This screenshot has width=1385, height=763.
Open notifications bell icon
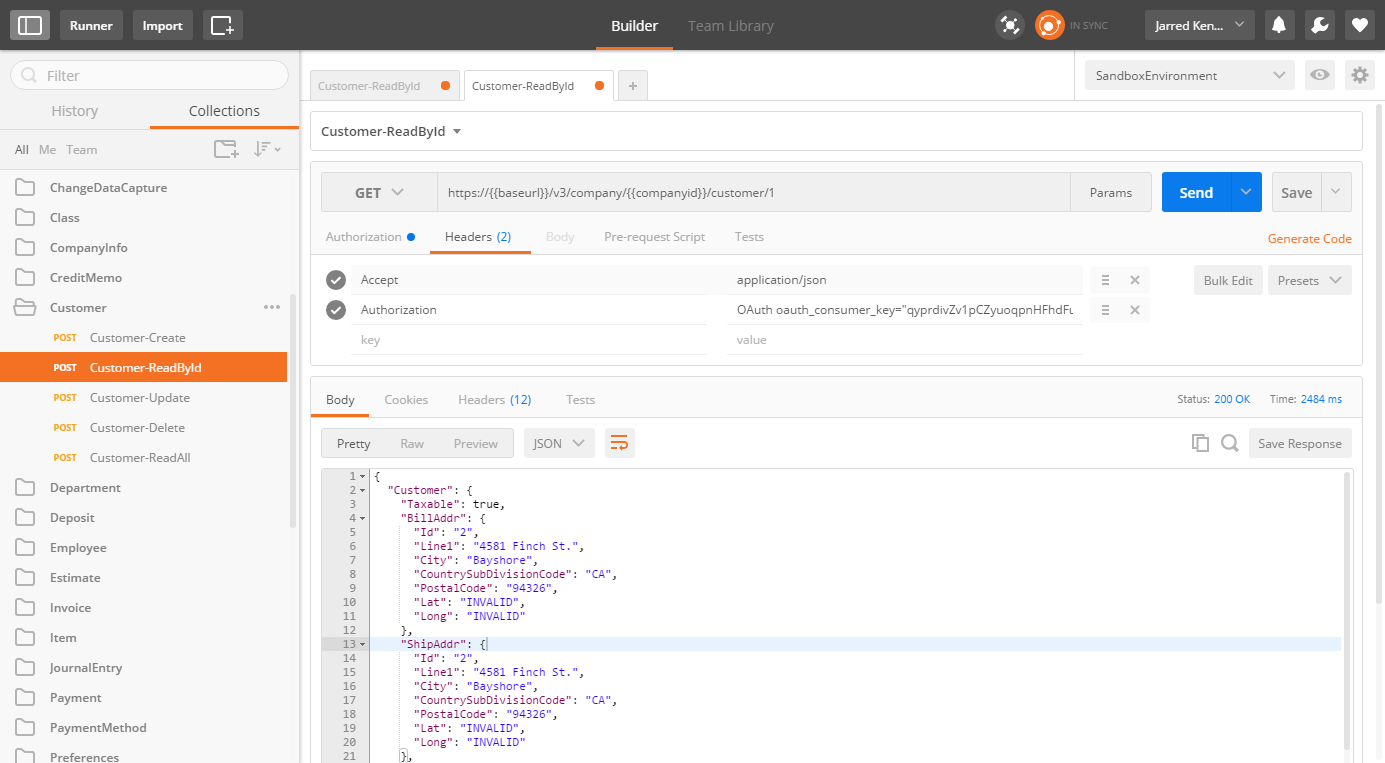click(x=1279, y=25)
